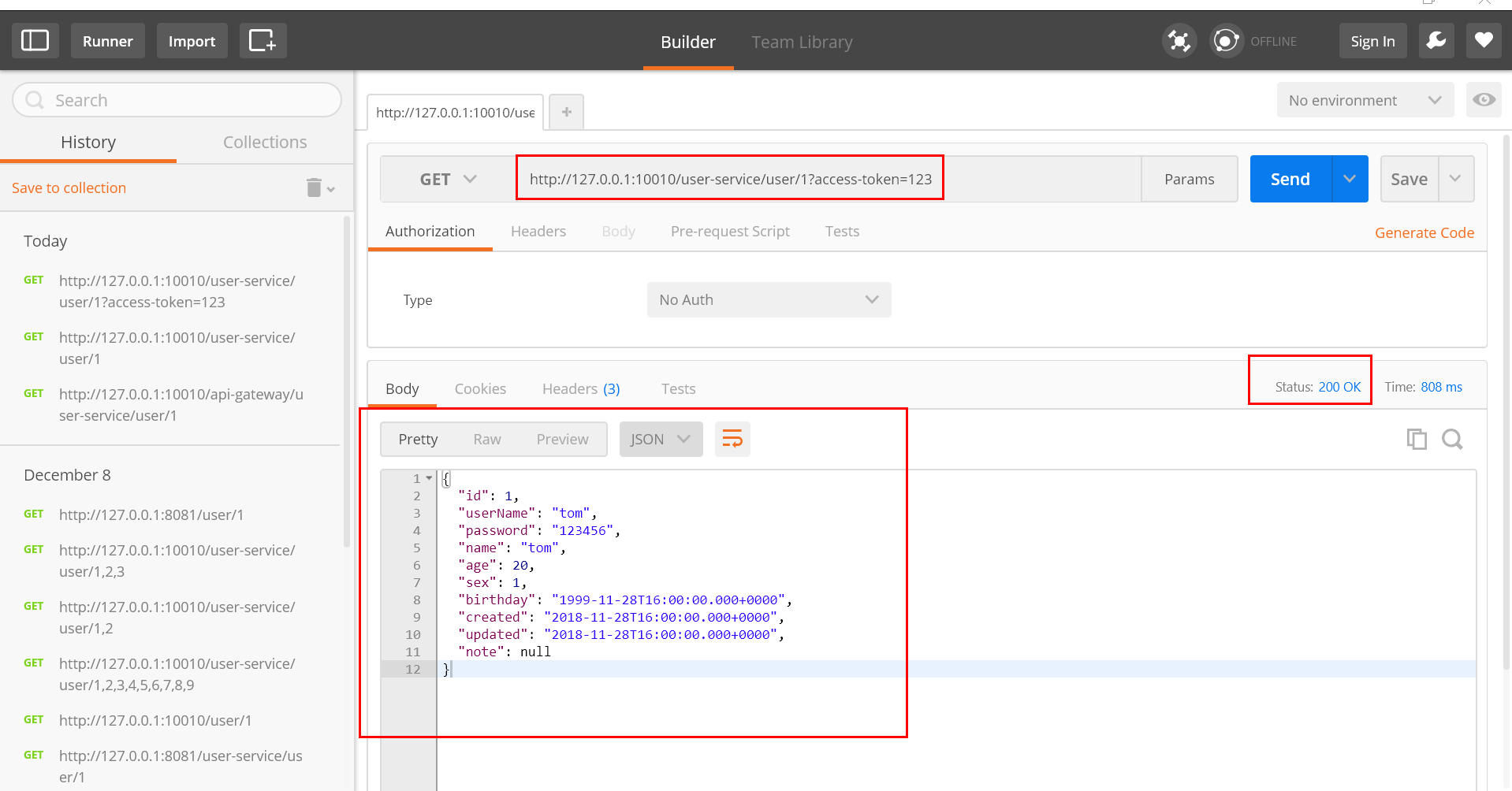Image resolution: width=1512 pixels, height=791 pixels.
Task: Add a new request tab with plus
Action: (566, 112)
